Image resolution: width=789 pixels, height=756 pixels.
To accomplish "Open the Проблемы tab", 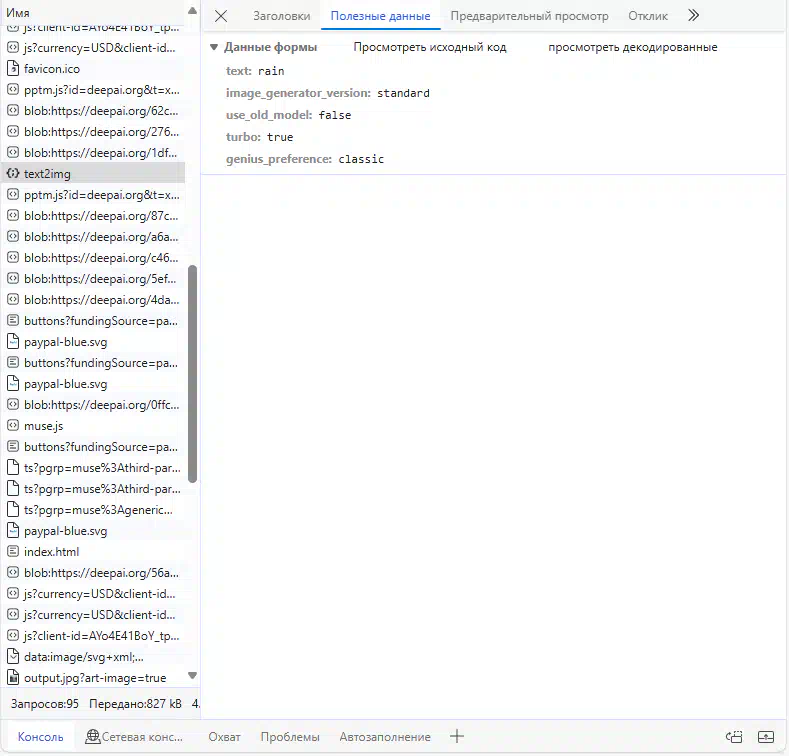I will [x=290, y=737].
